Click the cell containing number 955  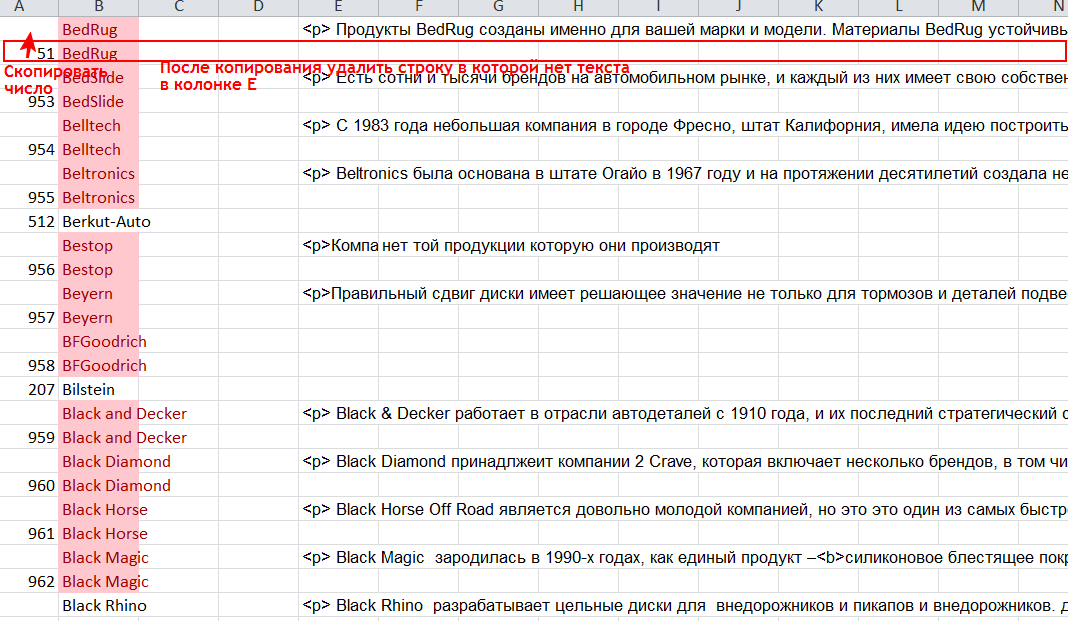[x=29, y=197]
